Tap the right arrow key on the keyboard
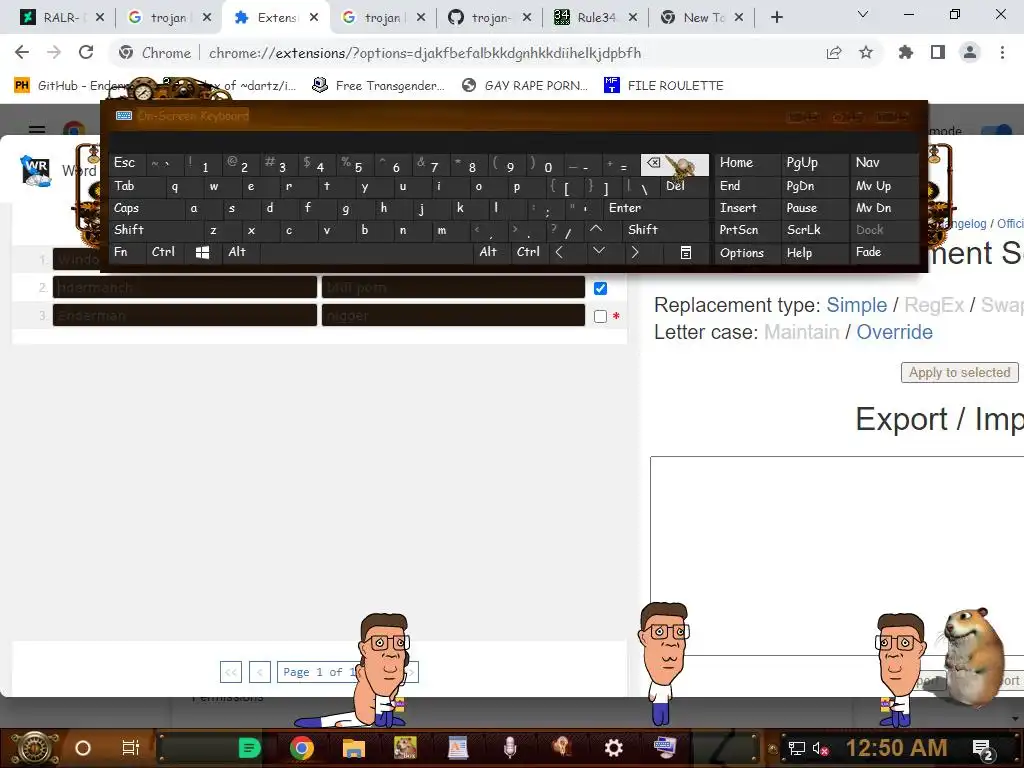Image resolution: width=1024 pixels, height=768 pixels. click(x=635, y=252)
